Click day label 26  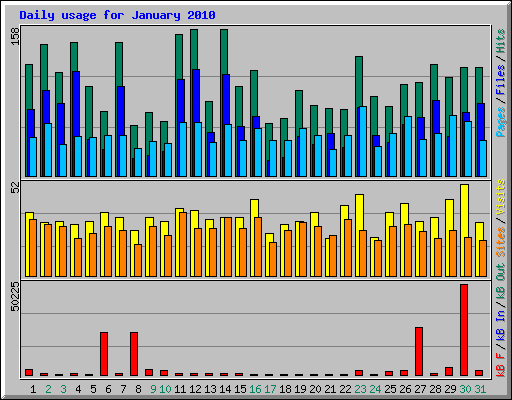[405, 389]
